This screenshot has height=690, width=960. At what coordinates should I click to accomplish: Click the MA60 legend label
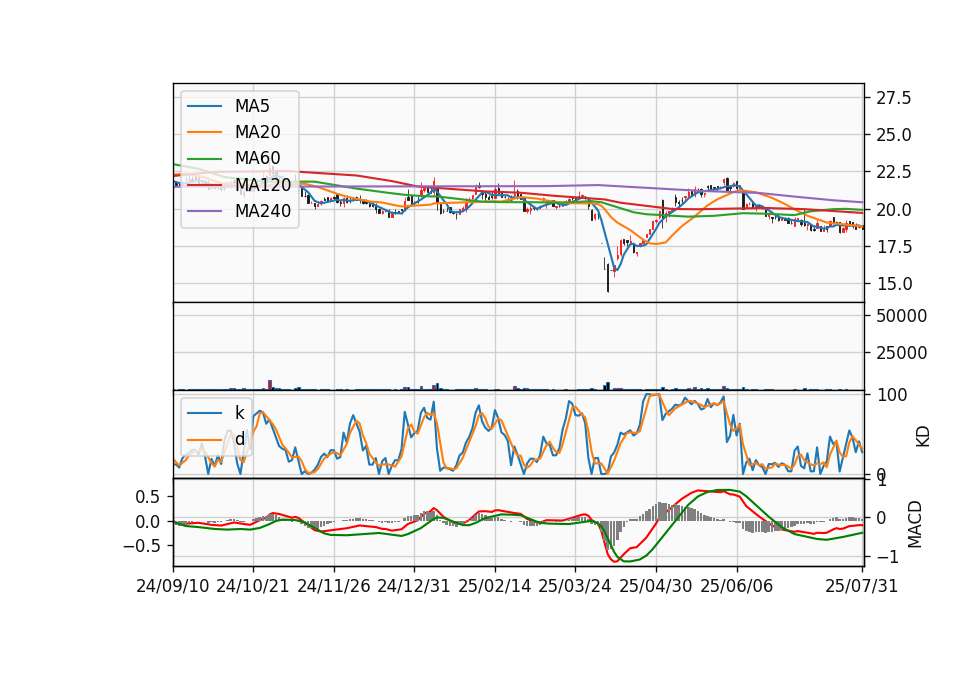[257, 159]
